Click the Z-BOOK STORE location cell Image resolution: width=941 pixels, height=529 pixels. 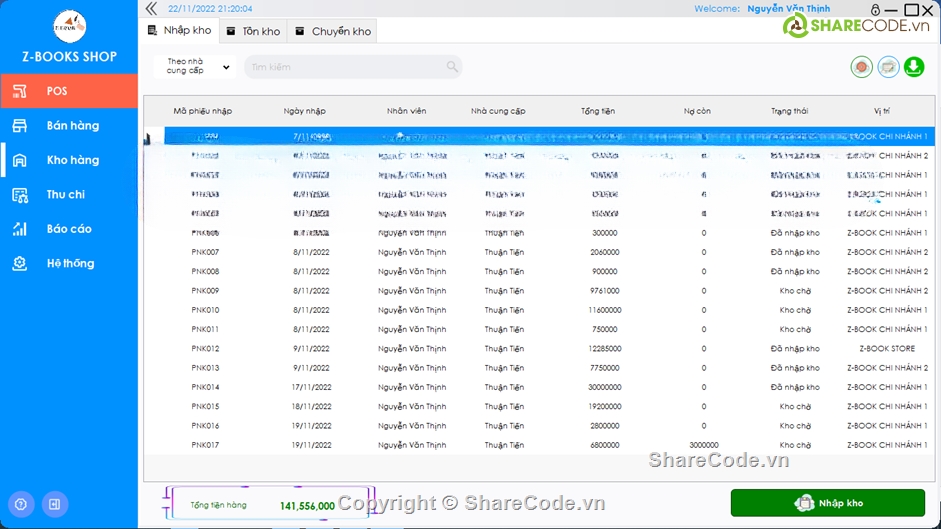point(887,348)
